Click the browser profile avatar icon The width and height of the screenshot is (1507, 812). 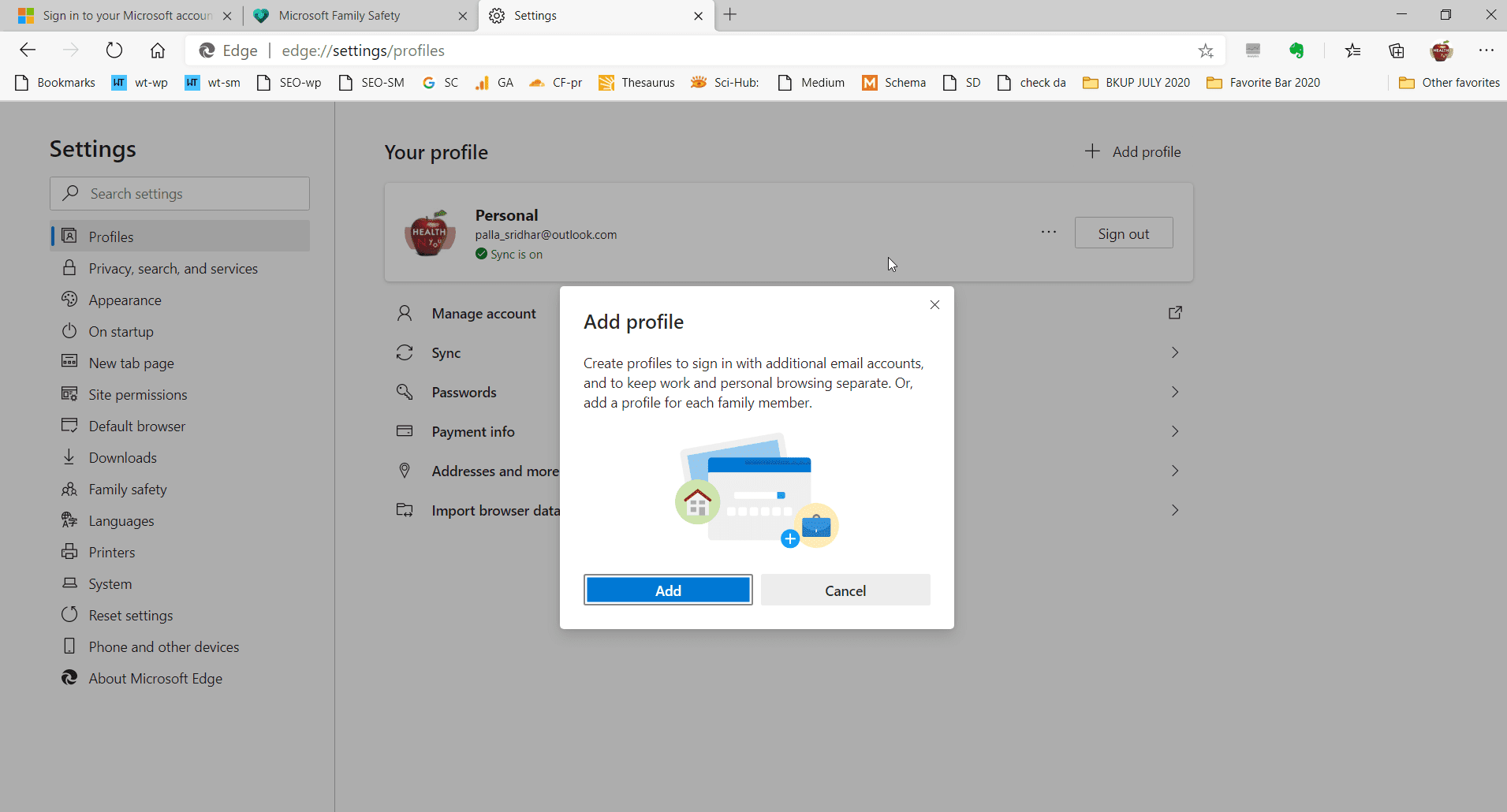pos(1443,50)
